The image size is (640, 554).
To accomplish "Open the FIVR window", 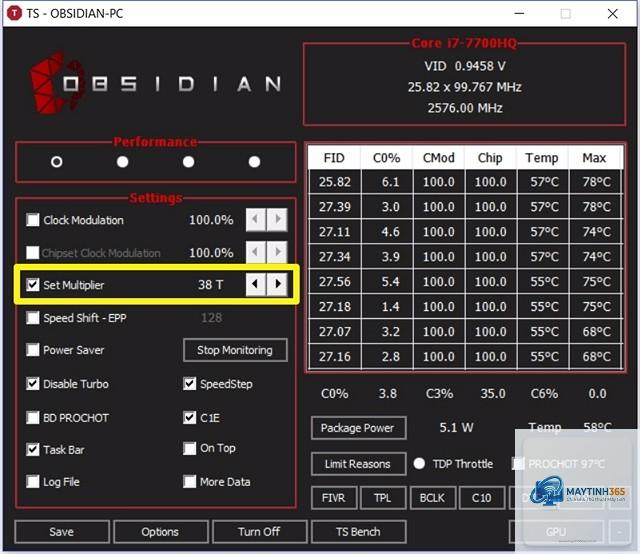I will point(333,498).
